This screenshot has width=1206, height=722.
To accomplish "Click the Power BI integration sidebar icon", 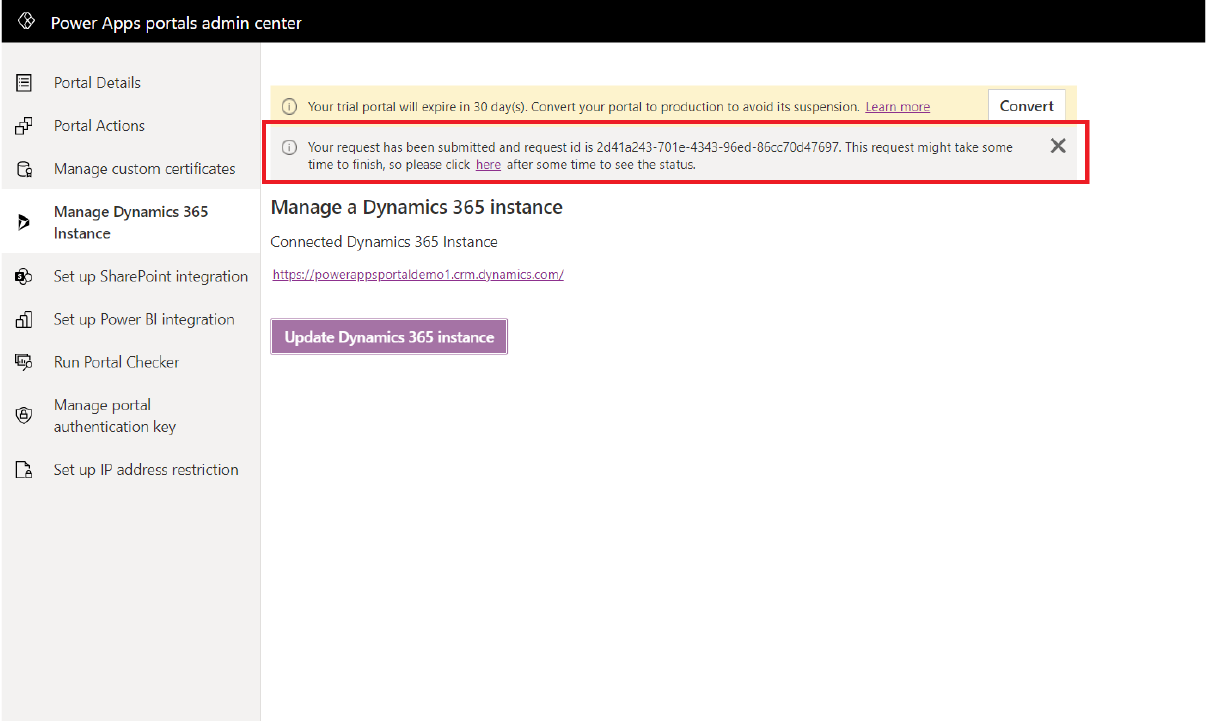I will 24,320.
